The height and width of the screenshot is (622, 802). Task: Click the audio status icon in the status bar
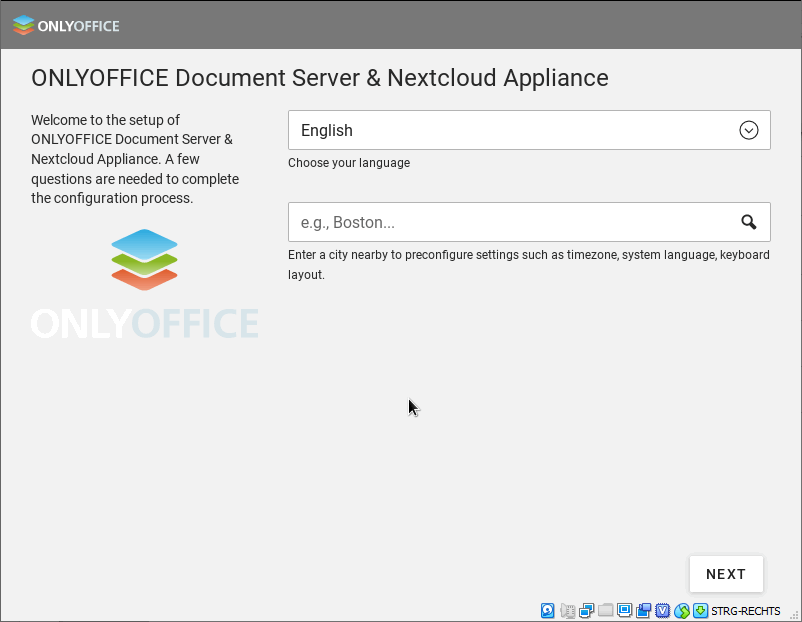568,611
